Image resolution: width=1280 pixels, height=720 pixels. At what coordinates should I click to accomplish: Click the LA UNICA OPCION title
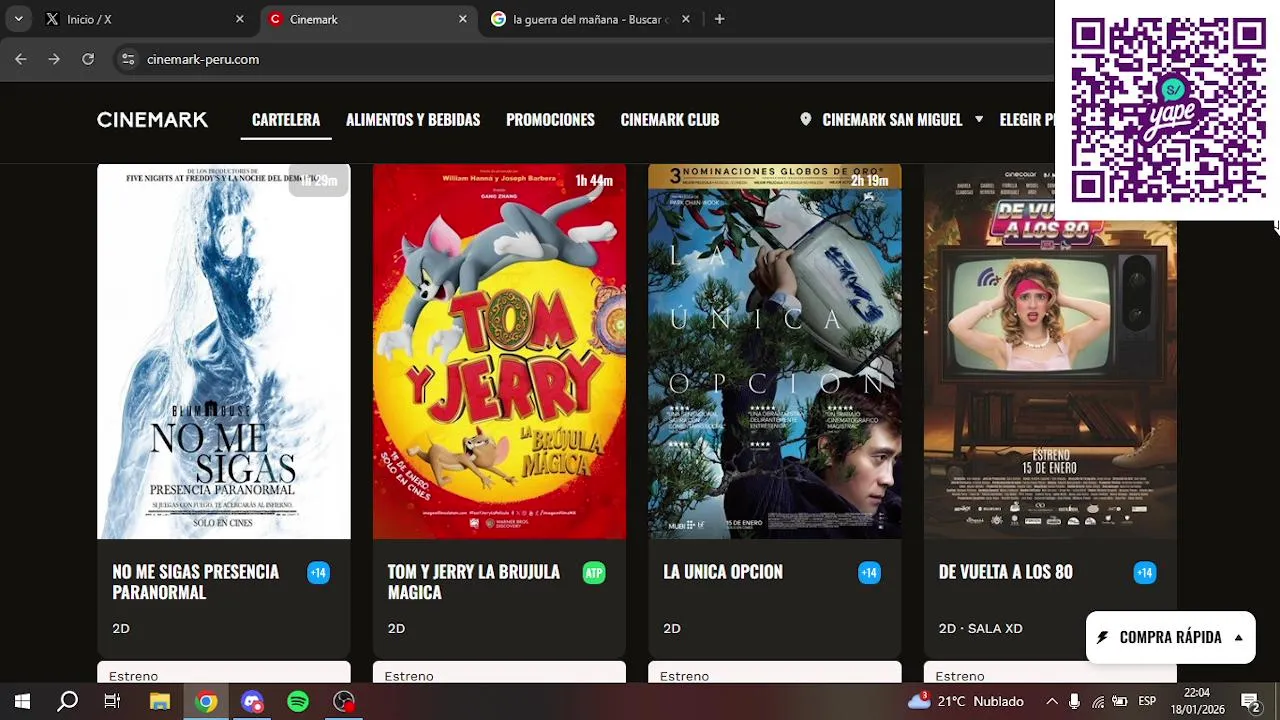[x=723, y=572]
